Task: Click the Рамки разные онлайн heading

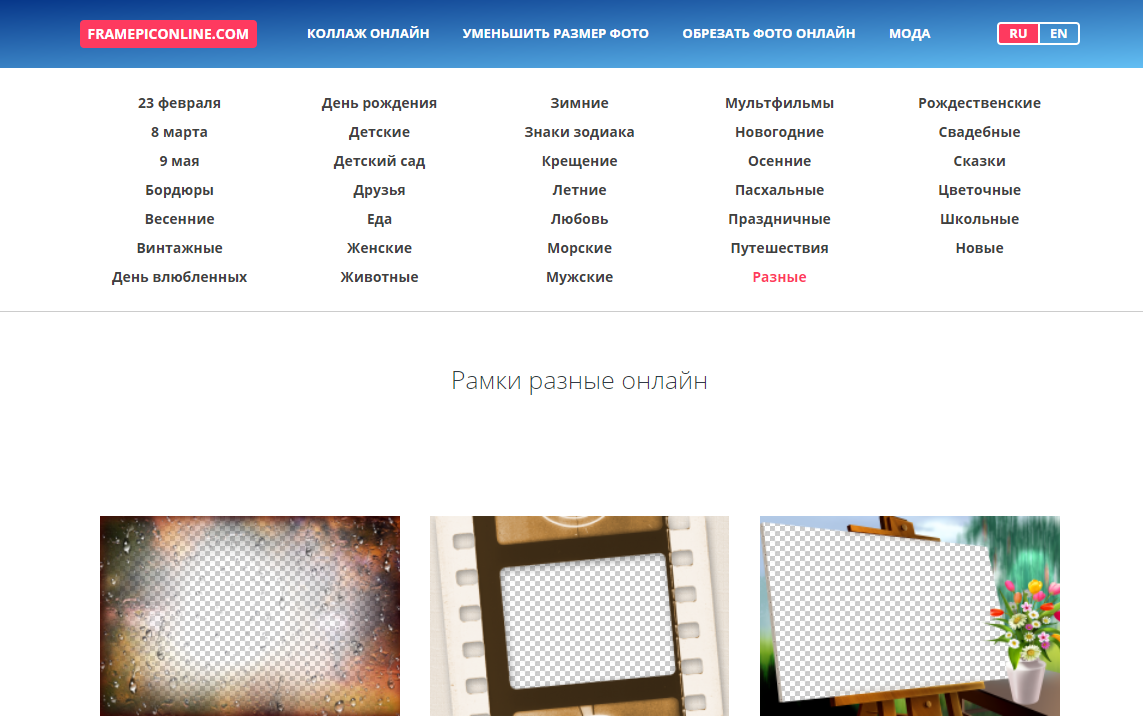Action: pos(580,381)
